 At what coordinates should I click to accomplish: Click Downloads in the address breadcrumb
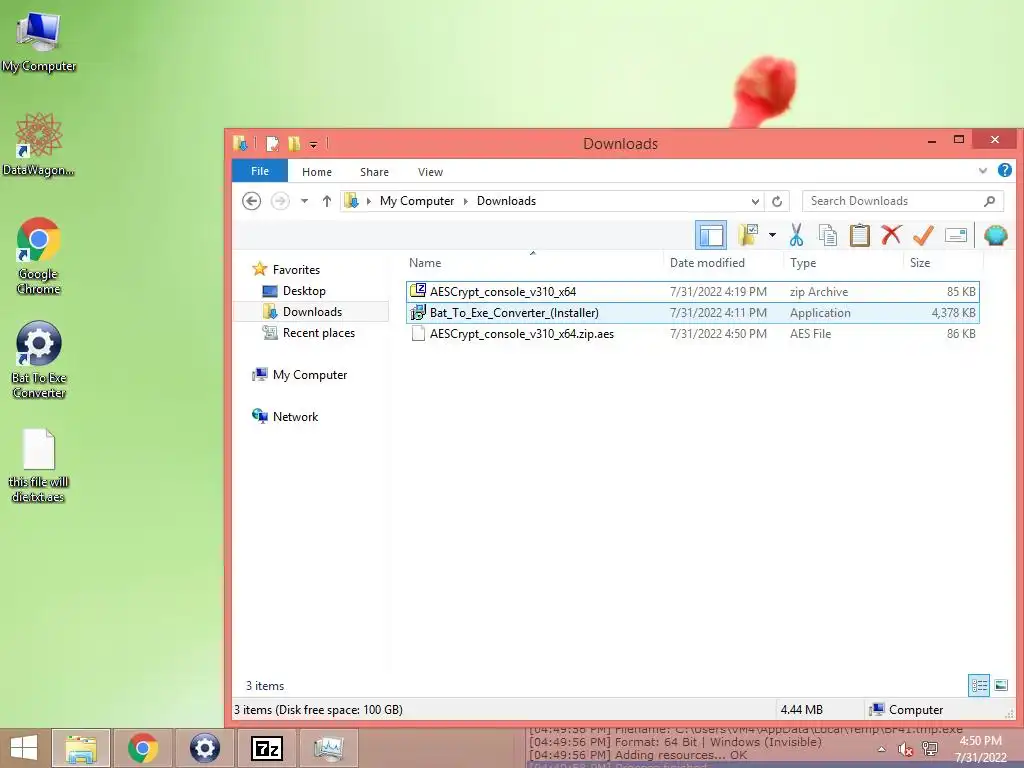[506, 201]
